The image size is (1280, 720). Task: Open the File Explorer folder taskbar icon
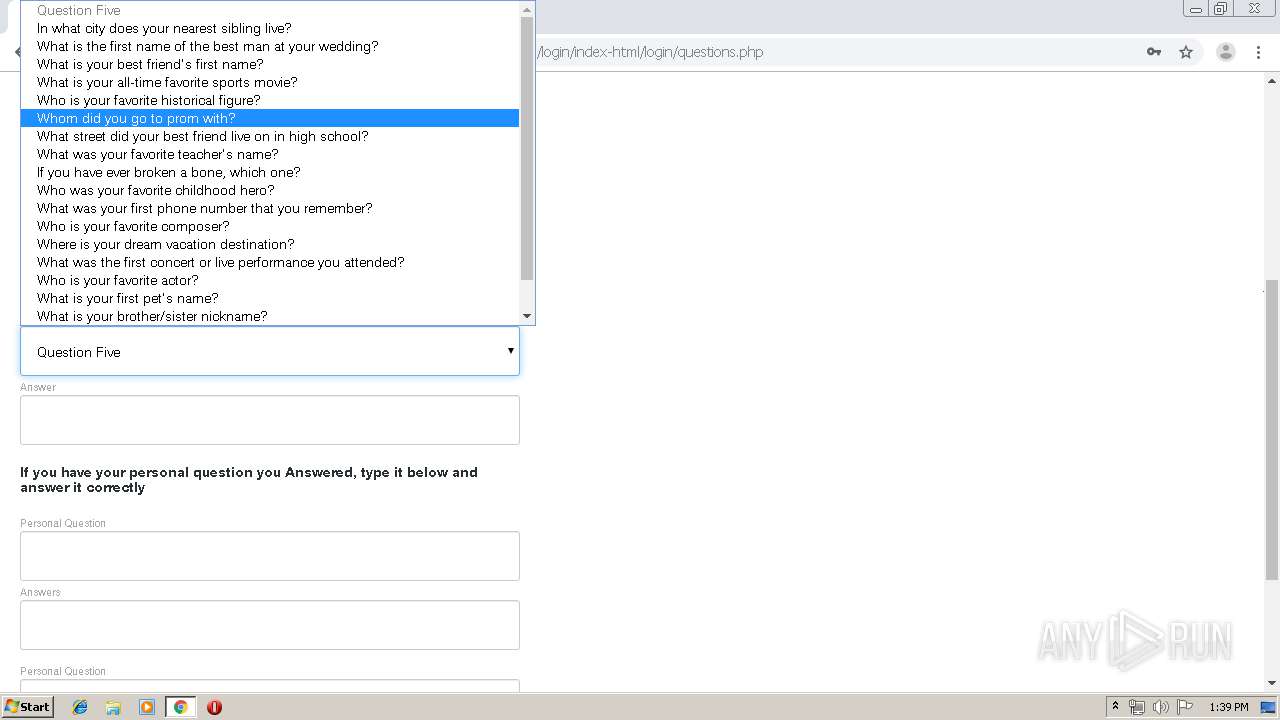click(x=113, y=707)
